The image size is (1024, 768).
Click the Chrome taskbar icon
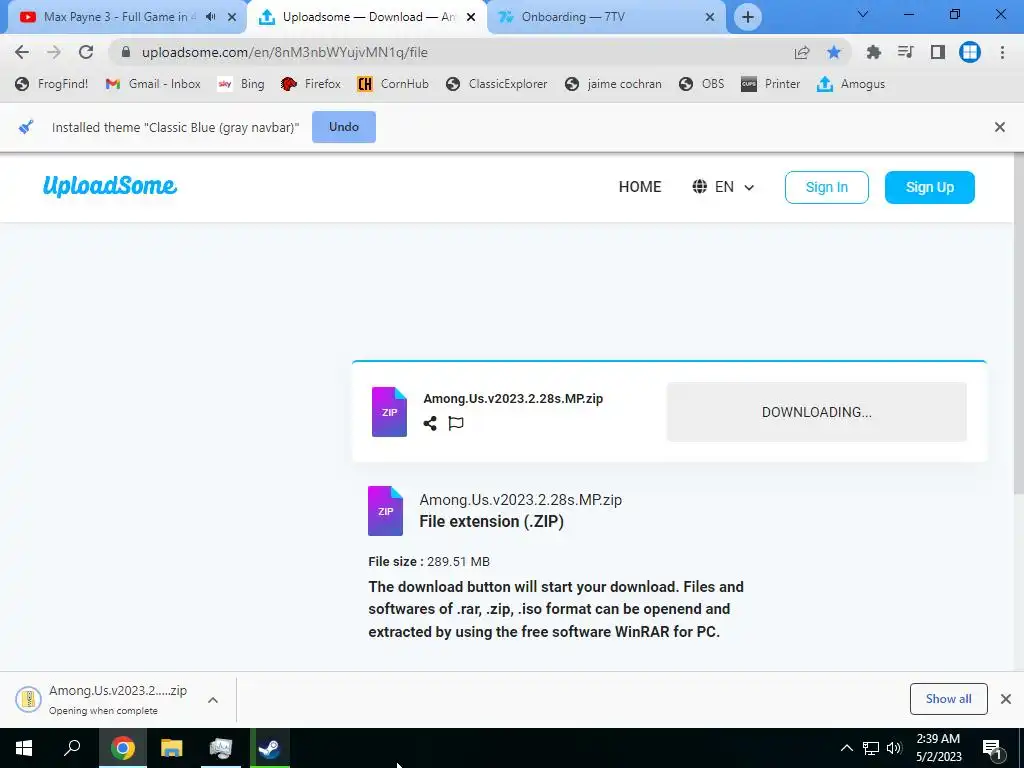pos(122,748)
